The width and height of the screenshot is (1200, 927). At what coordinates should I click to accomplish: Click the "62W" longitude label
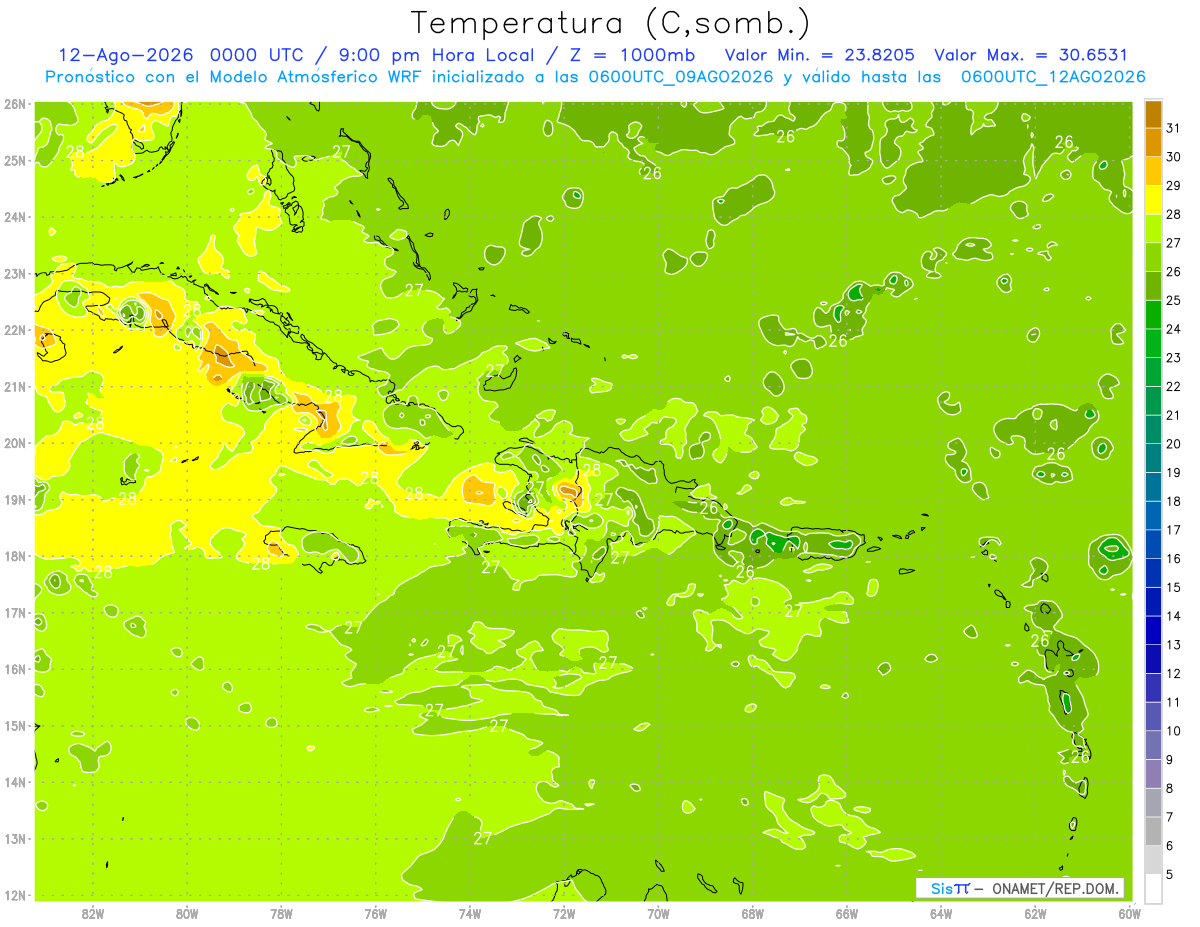click(x=1035, y=913)
